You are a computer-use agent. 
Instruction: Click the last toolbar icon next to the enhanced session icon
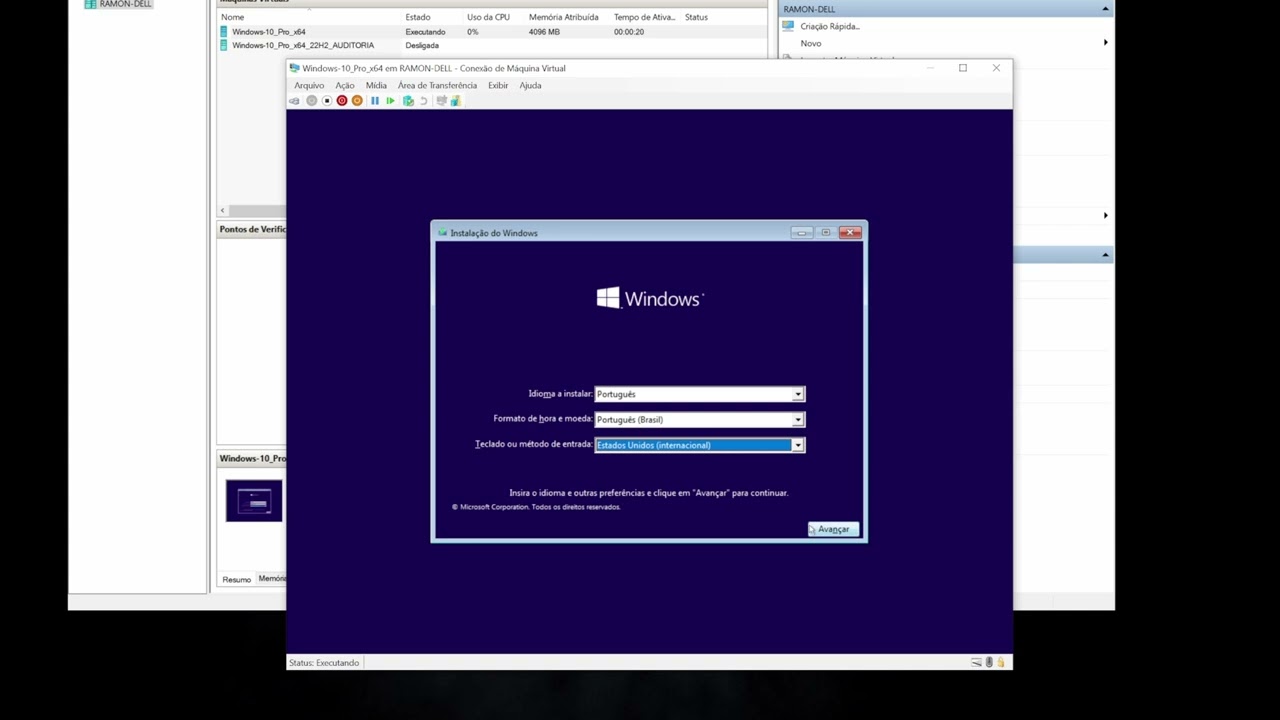[x=455, y=101]
